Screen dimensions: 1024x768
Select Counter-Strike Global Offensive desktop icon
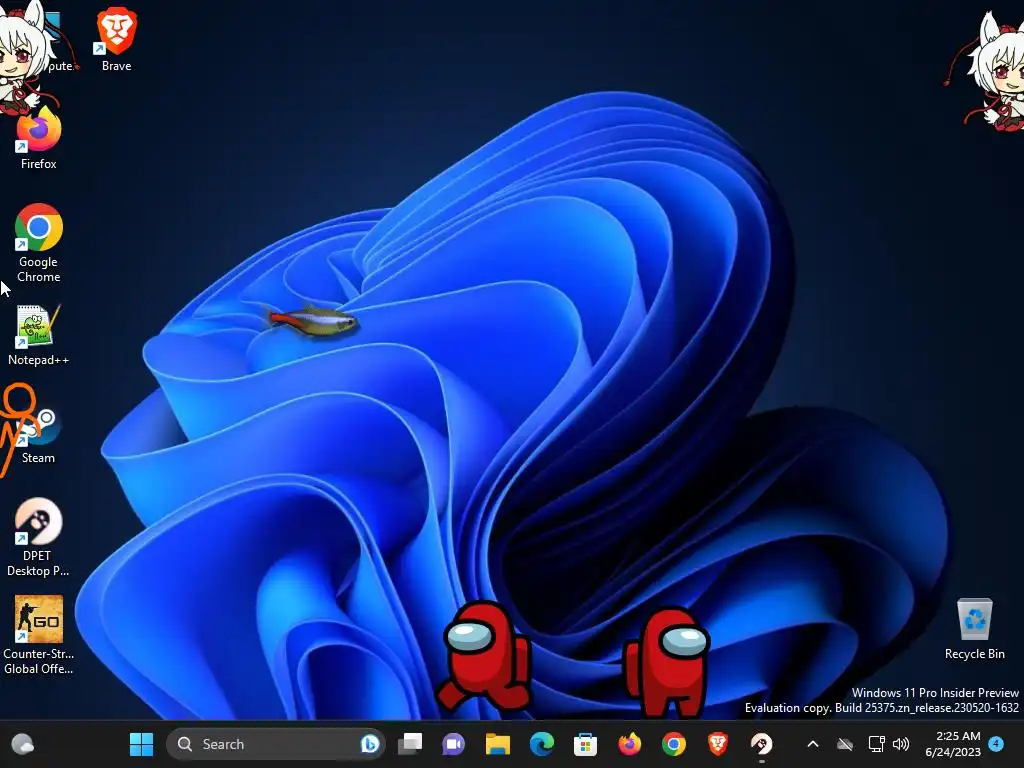tap(39, 635)
